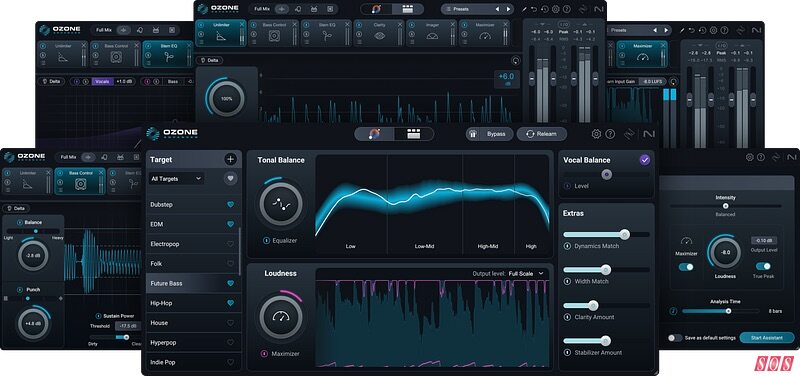800x376 pixels.
Task: Click the Loudness maximizer knob
Action: click(281, 317)
